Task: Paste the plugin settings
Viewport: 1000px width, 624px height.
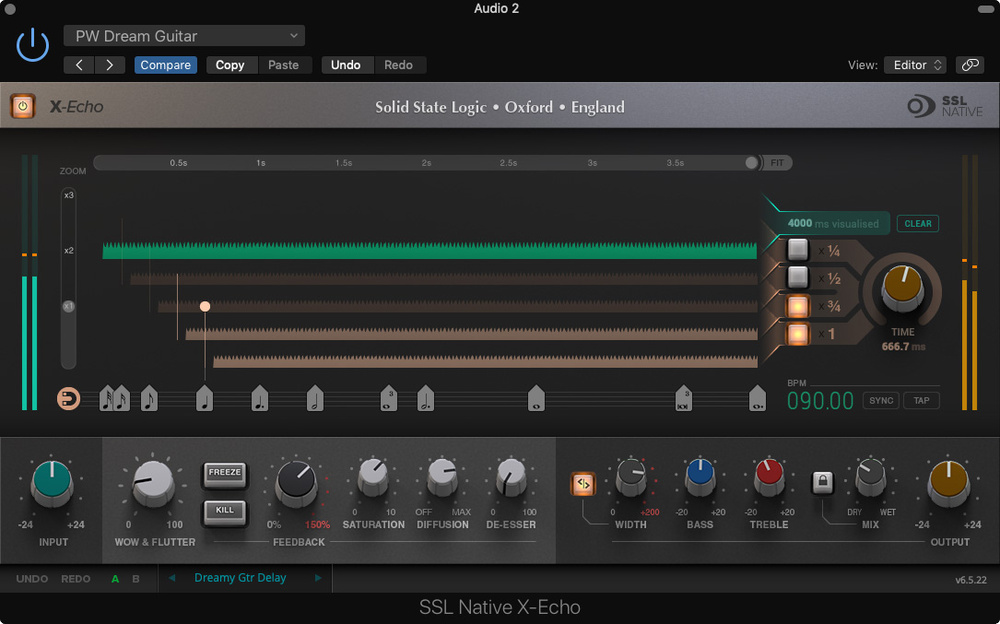Action: pos(283,65)
